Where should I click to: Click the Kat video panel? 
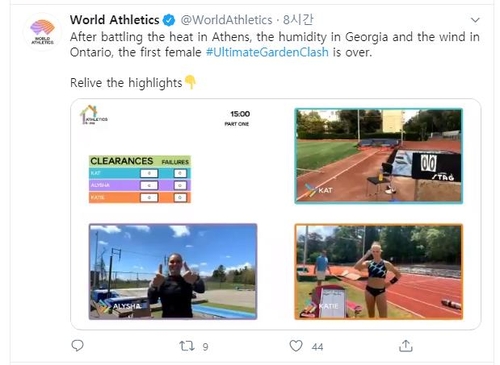[379, 156]
